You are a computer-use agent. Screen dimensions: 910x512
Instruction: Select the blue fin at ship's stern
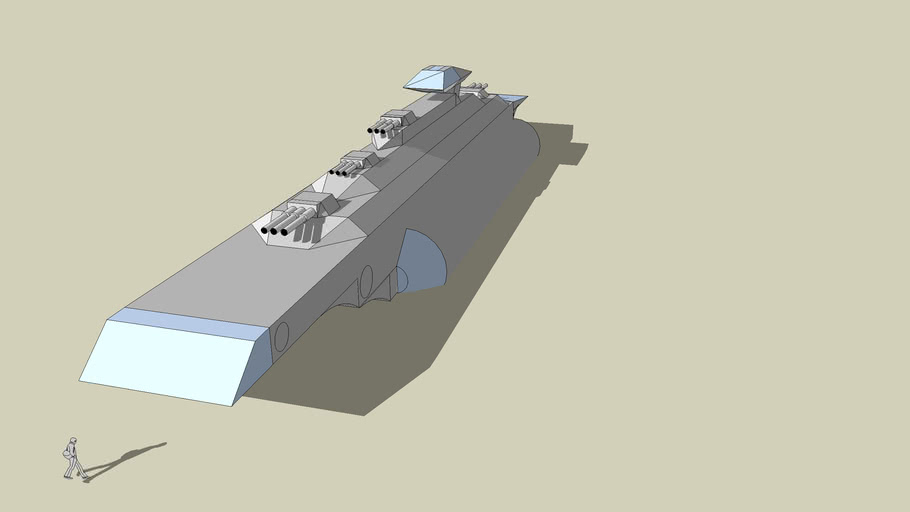[512, 99]
